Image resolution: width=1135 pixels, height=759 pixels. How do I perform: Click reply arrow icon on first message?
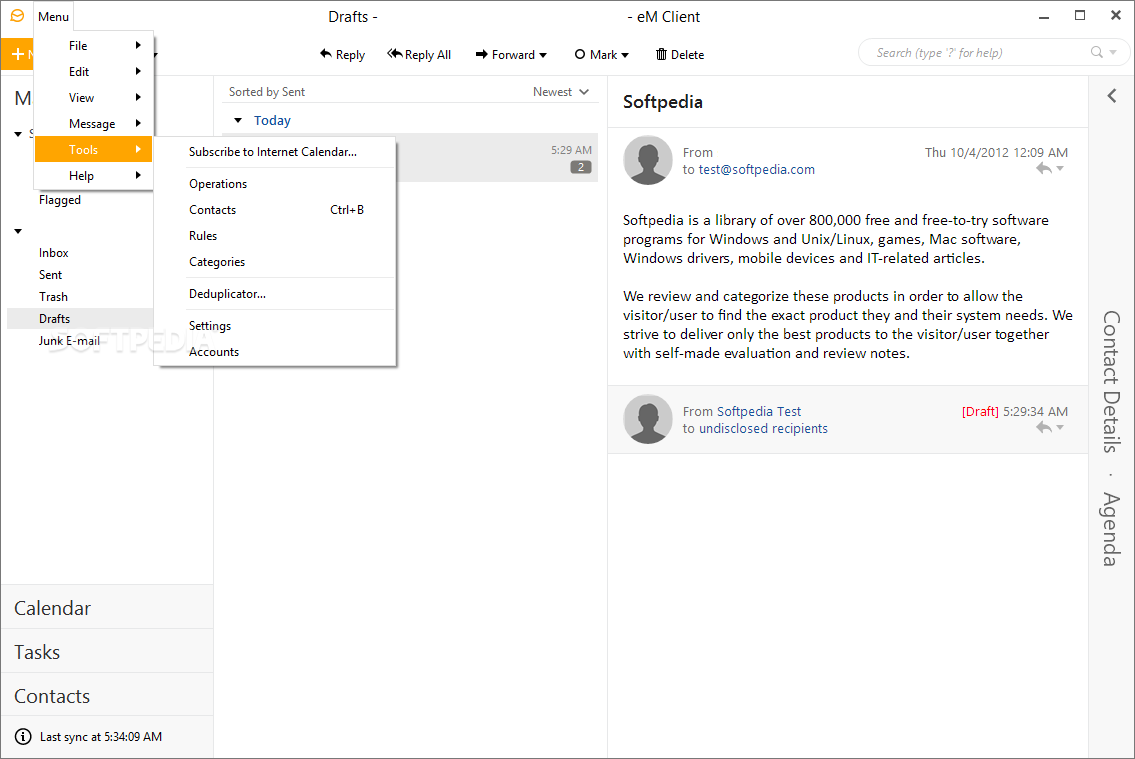point(1043,169)
